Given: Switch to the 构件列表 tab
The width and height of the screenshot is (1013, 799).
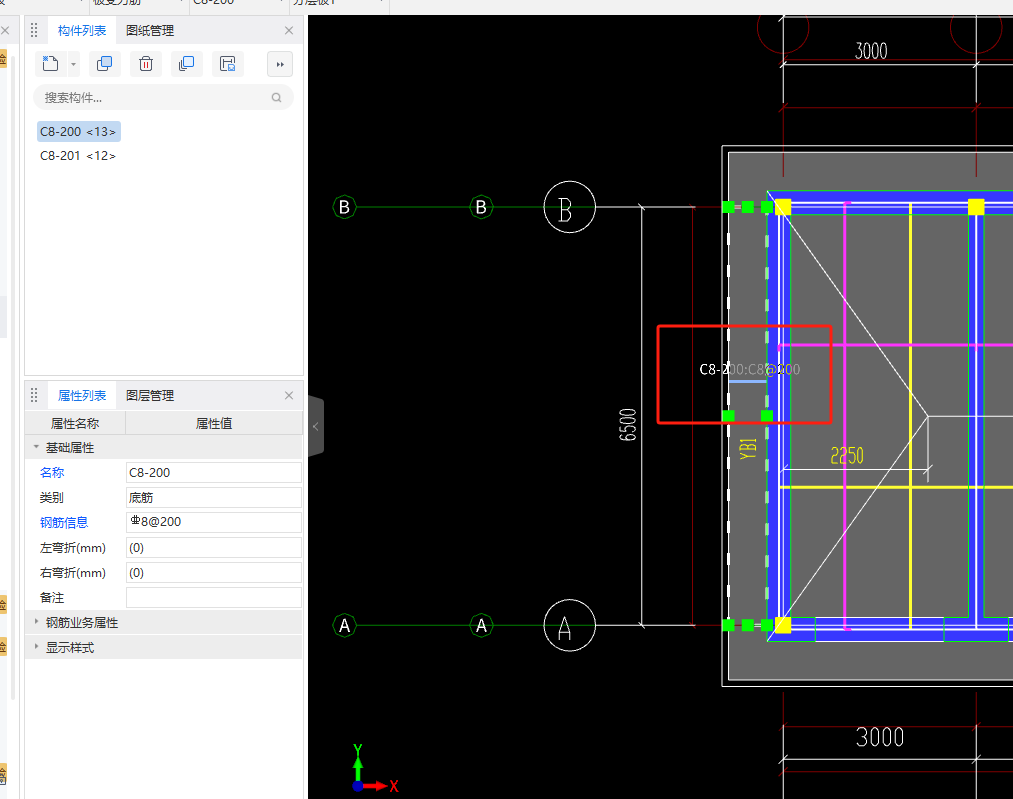Looking at the screenshot, I should tap(82, 30).
